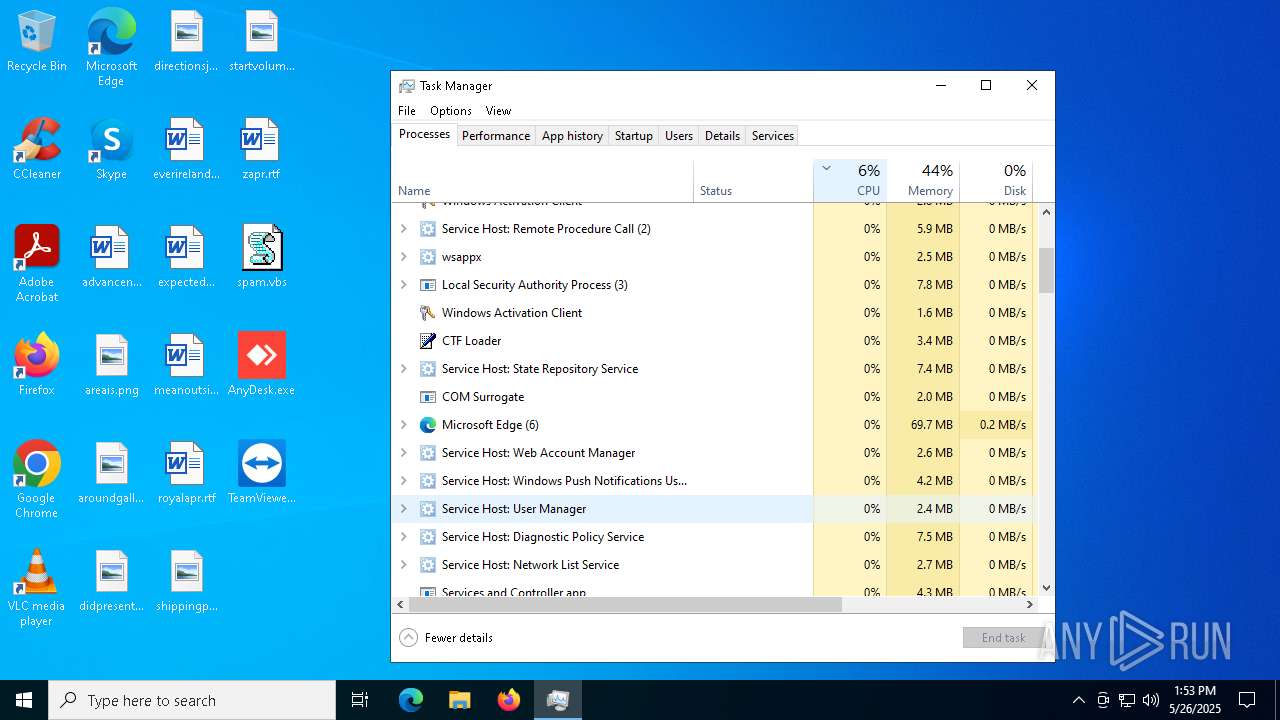Select Adobe Acrobat desktop icon

[x=37, y=264]
